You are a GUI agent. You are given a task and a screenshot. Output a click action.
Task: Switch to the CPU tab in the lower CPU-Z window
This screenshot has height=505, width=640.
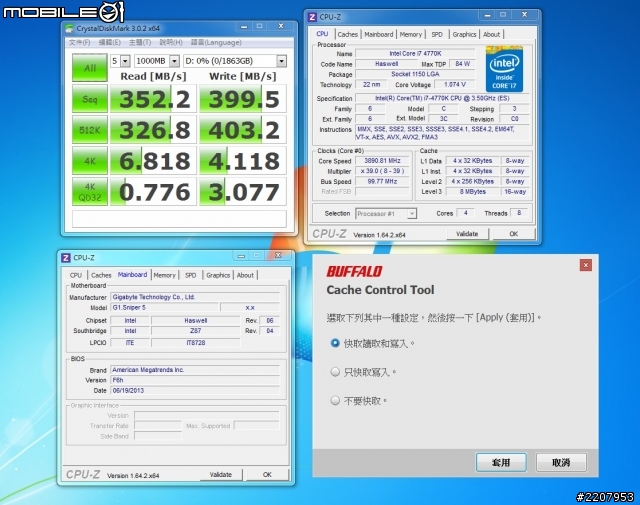pos(76,275)
